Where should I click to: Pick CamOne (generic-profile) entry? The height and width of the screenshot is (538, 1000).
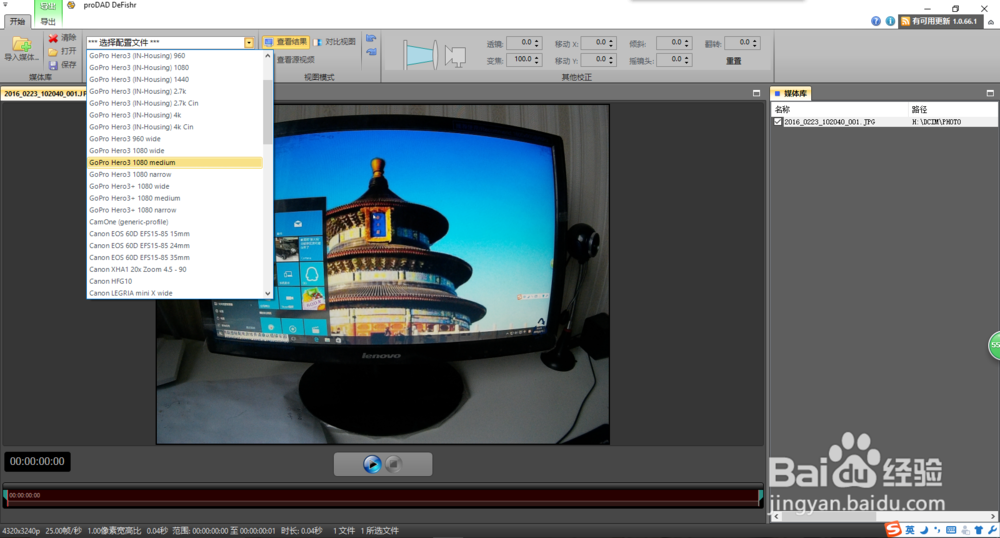(174, 222)
